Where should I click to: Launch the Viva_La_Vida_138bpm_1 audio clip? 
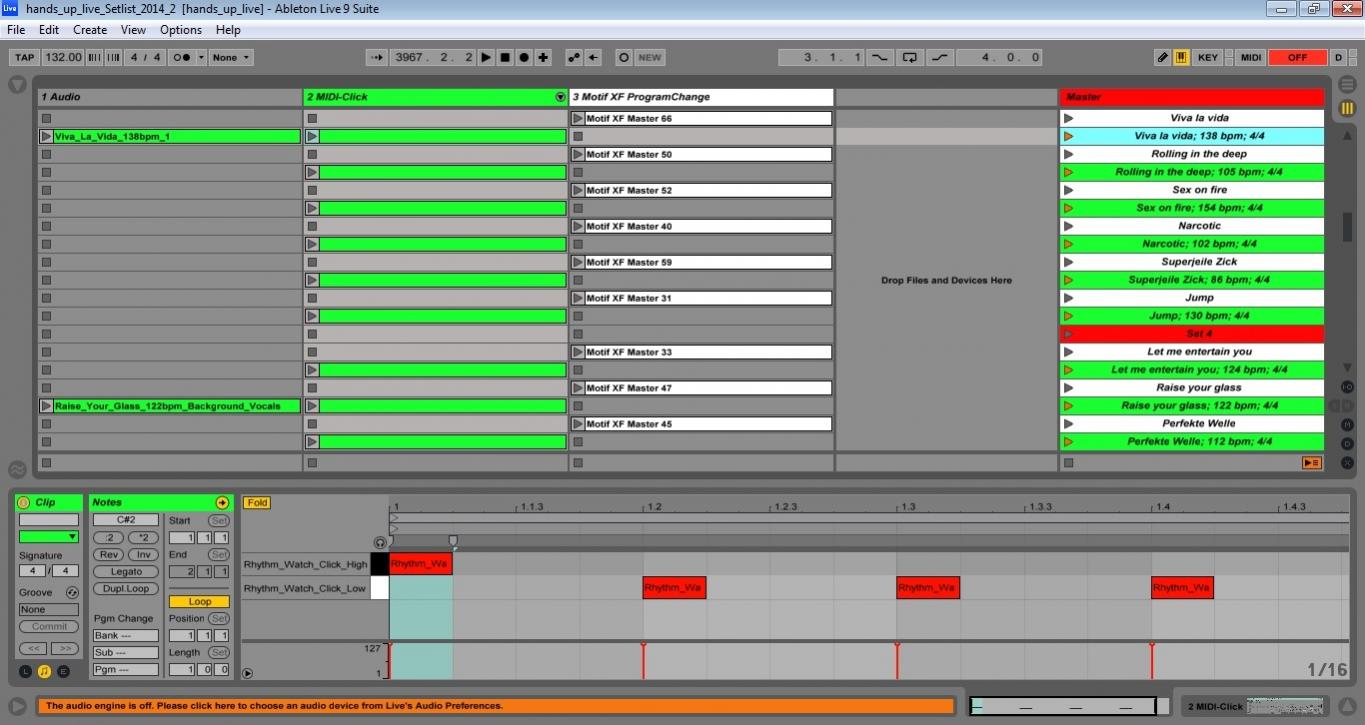click(46, 136)
